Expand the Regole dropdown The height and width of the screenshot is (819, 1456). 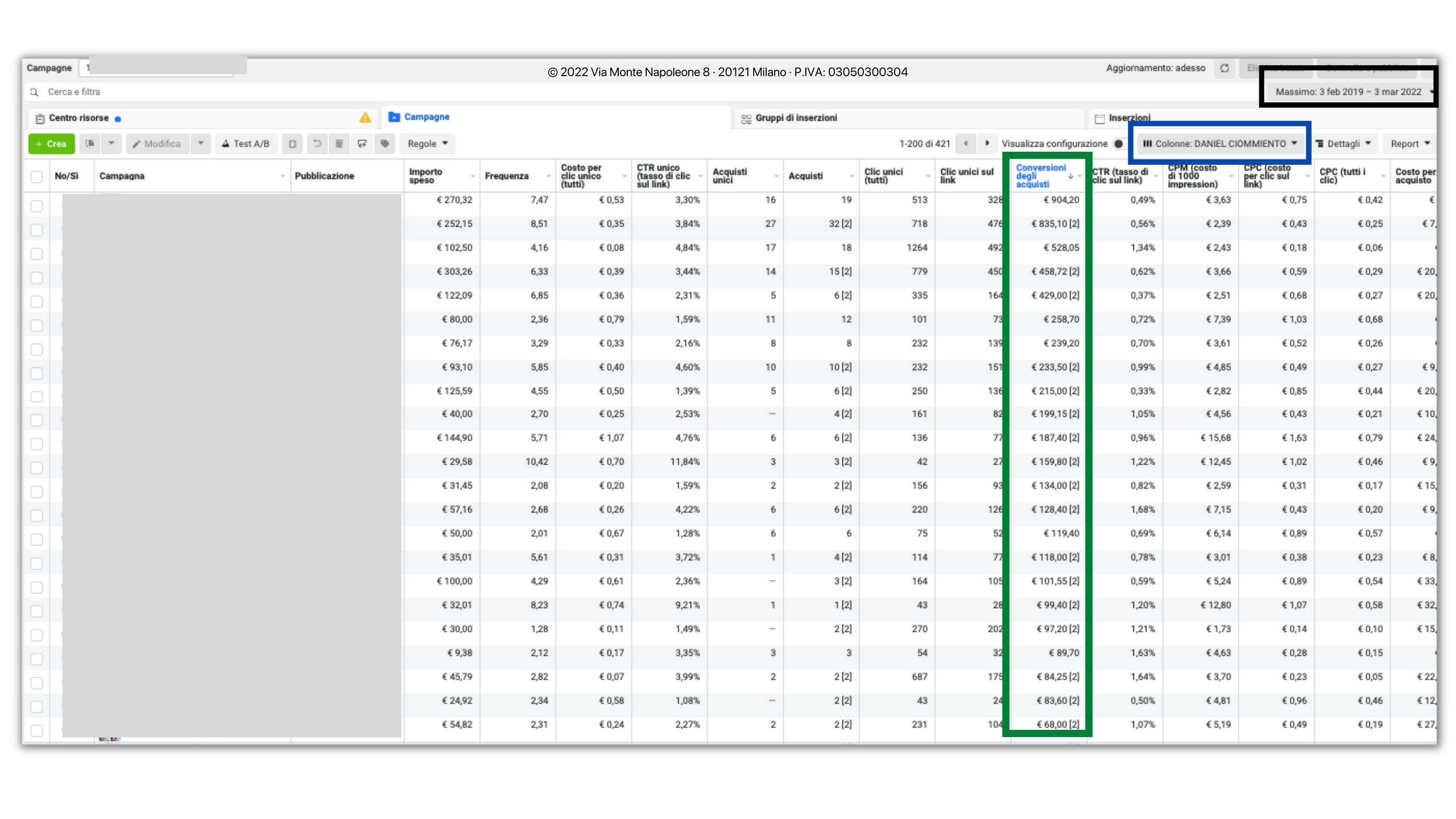click(x=428, y=144)
